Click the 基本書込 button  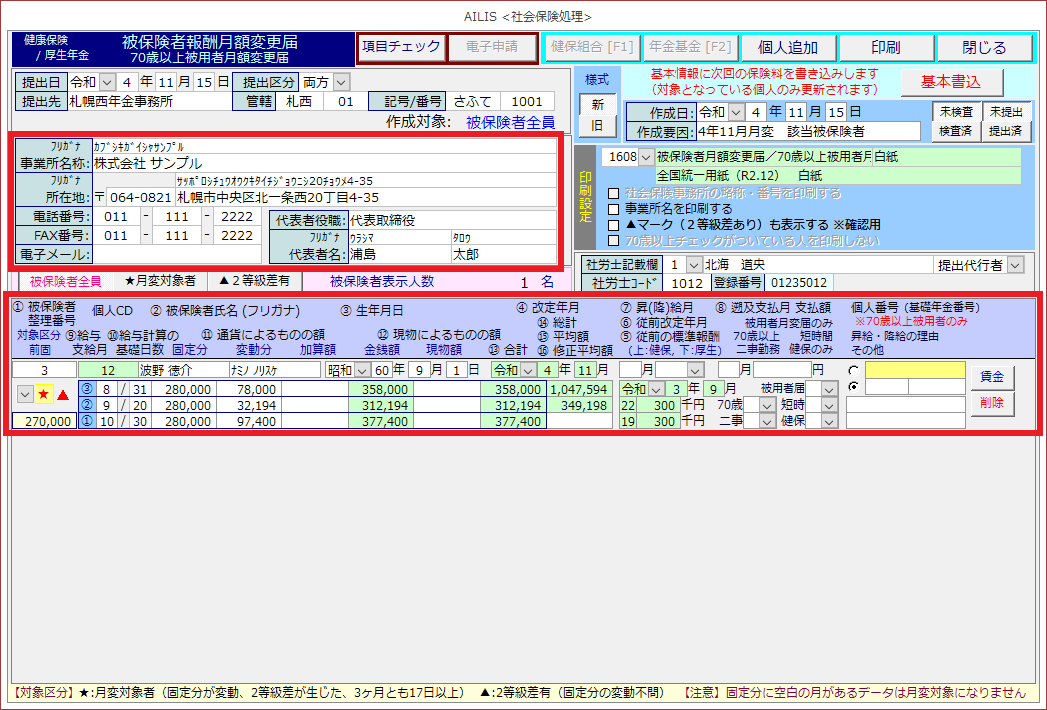(x=950, y=81)
